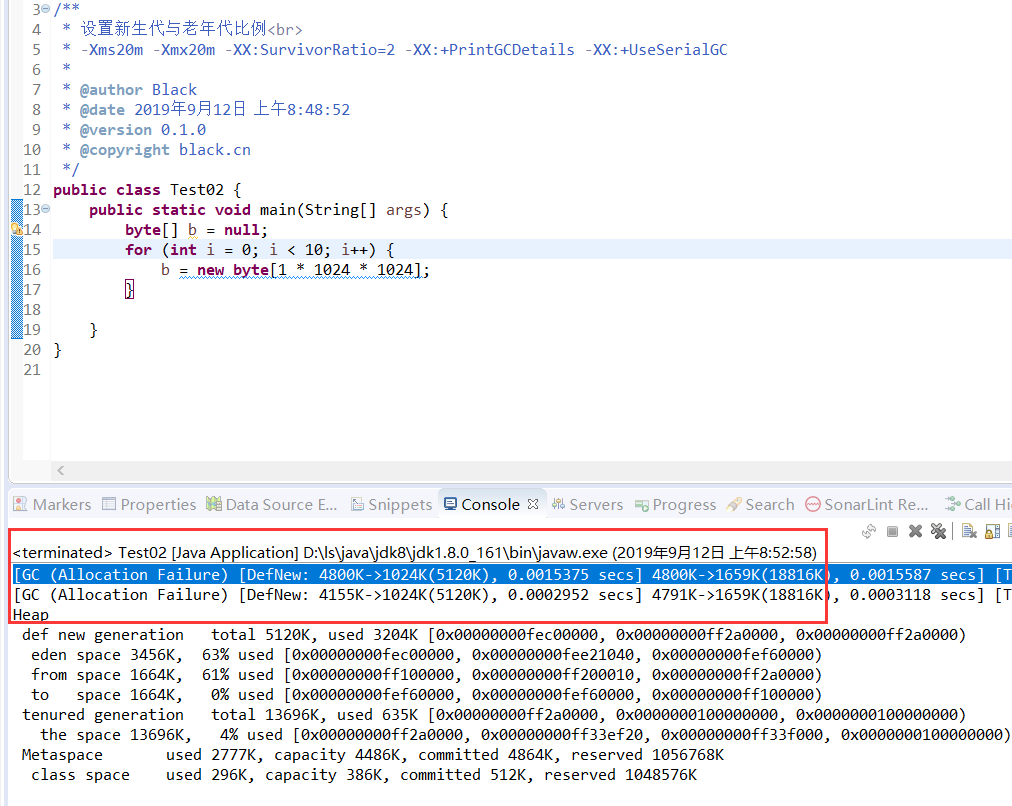
Task: Click the warning marker icon on line 14
Action: click(17, 229)
